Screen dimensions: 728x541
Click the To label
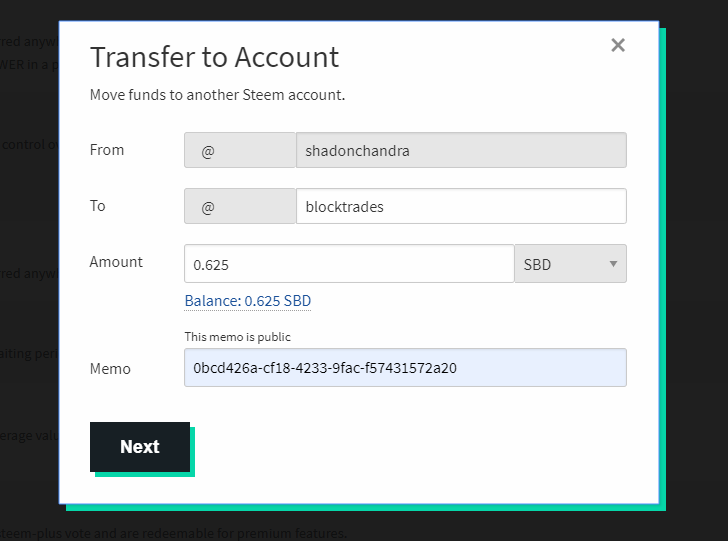pos(98,206)
